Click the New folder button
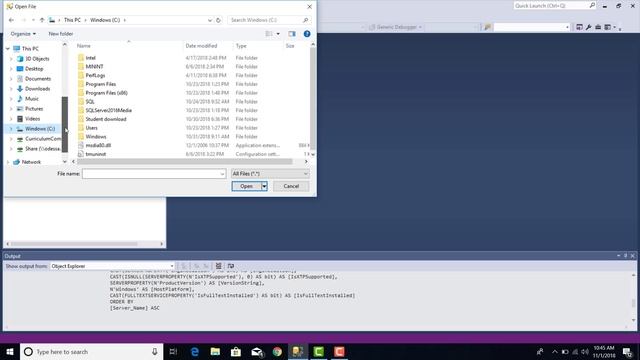The height and width of the screenshot is (360, 640). point(61,34)
